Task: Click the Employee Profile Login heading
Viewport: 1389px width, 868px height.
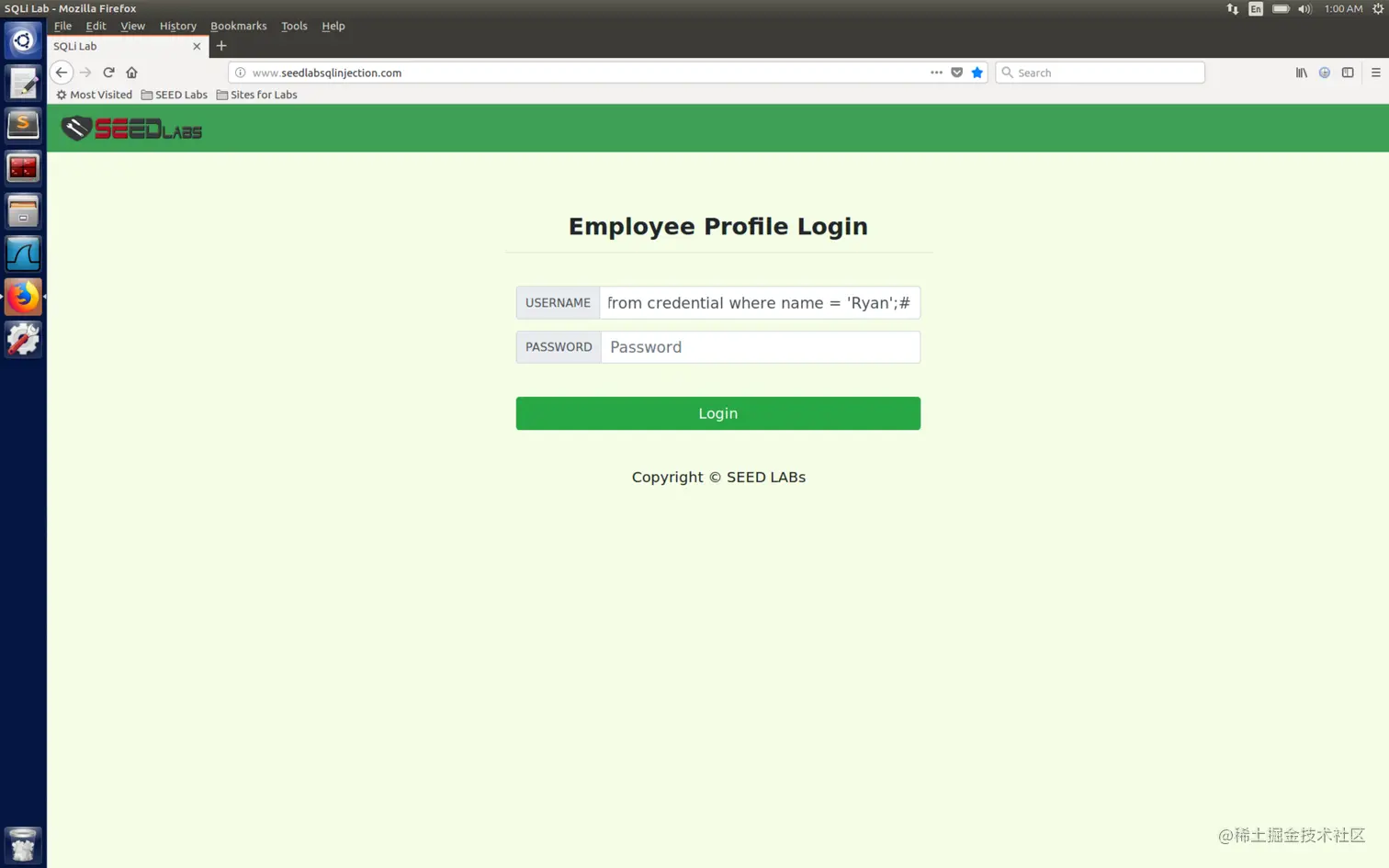Action: [717, 226]
